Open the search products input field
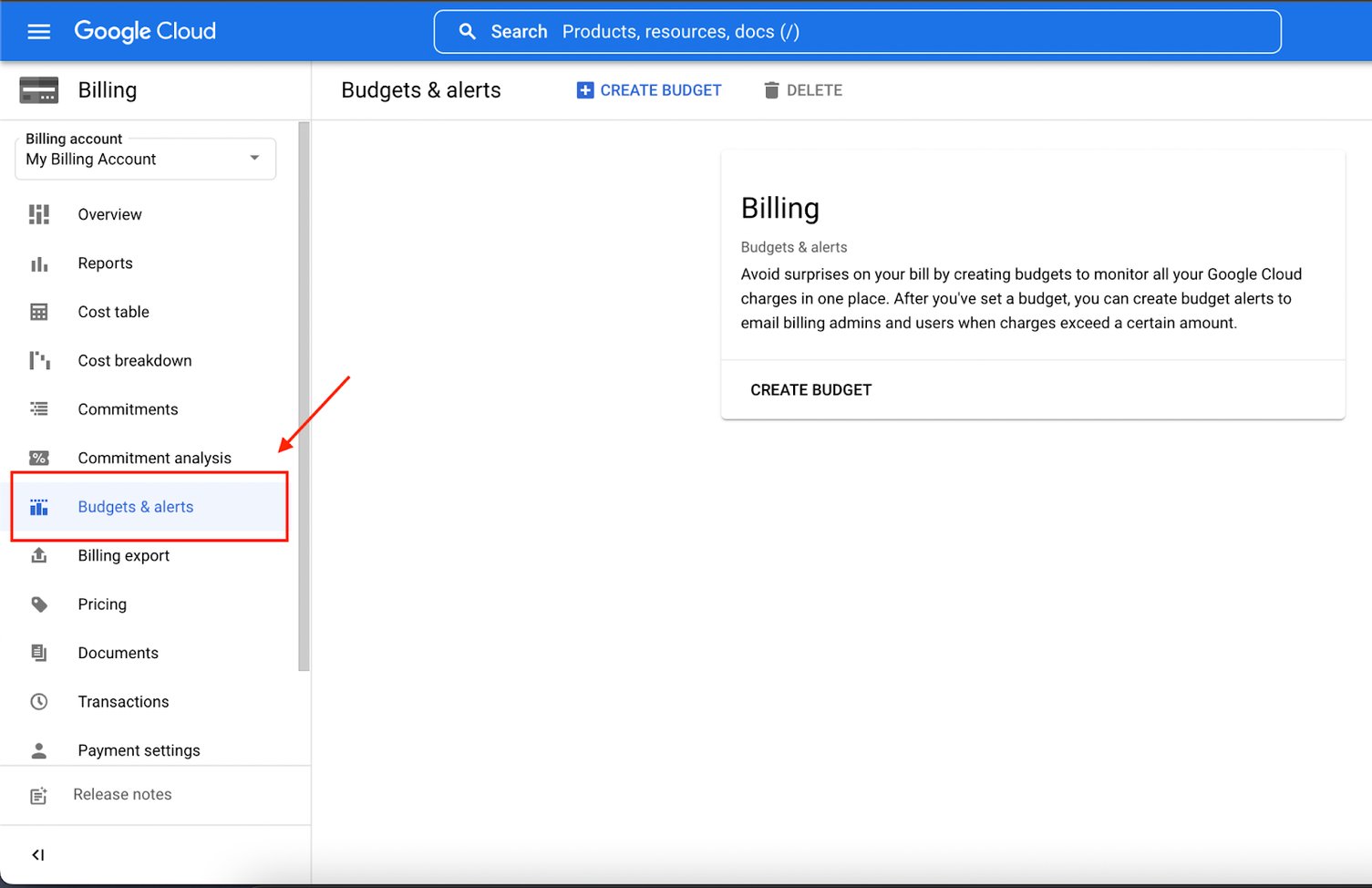 (x=857, y=31)
